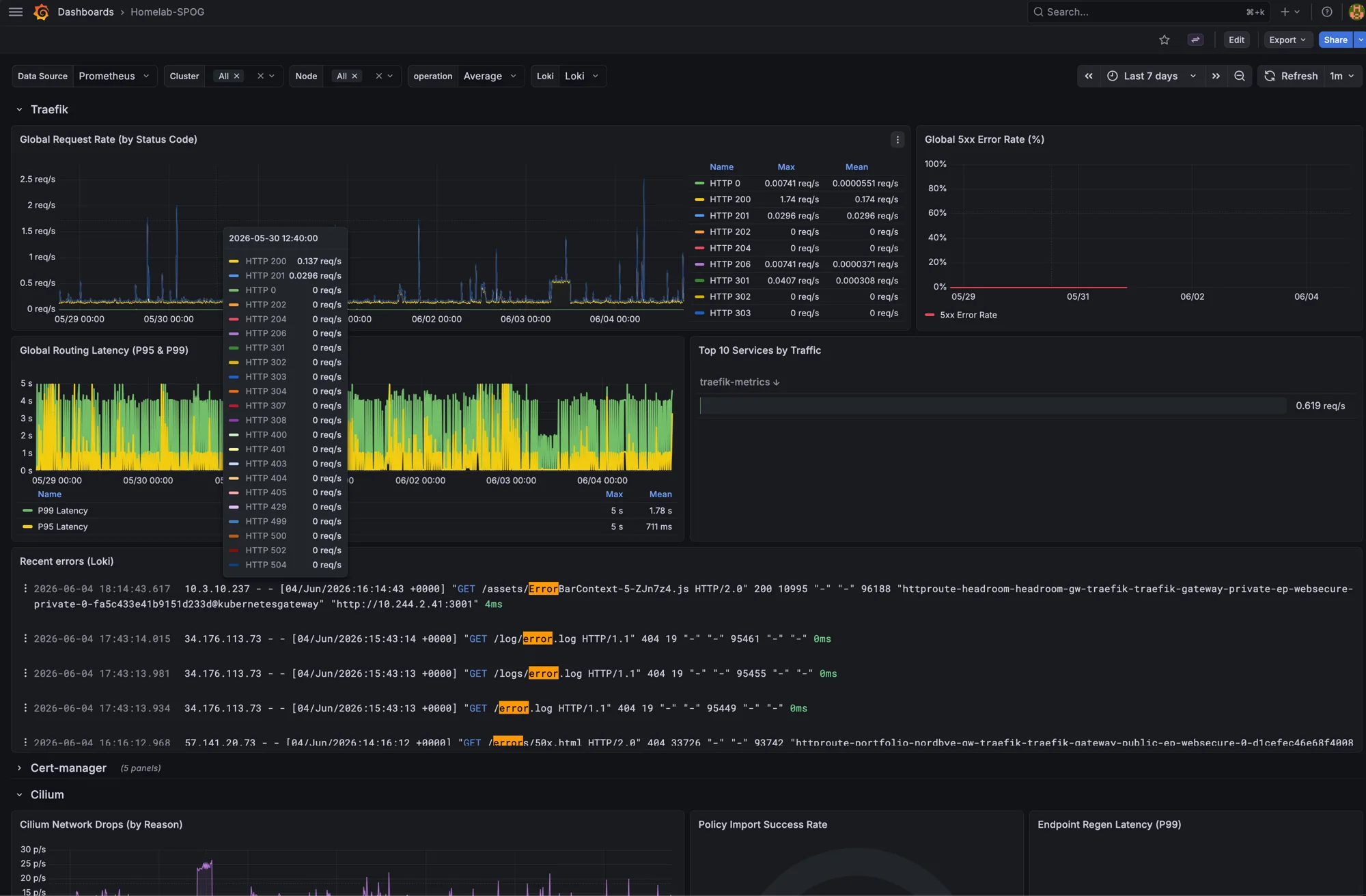Click Top 10 Services by Traffic title

[x=759, y=350]
